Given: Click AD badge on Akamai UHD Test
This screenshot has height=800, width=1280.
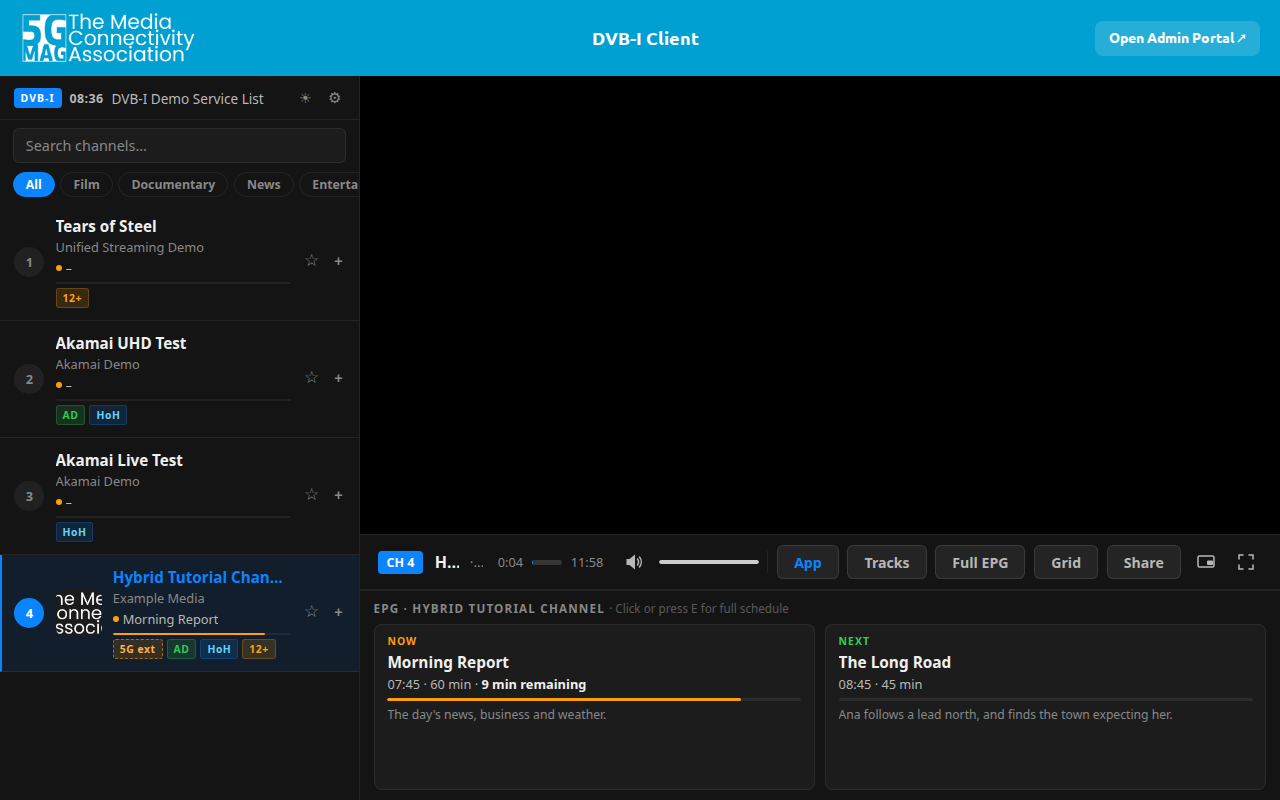Looking at the screenshot, I should 70,415.
